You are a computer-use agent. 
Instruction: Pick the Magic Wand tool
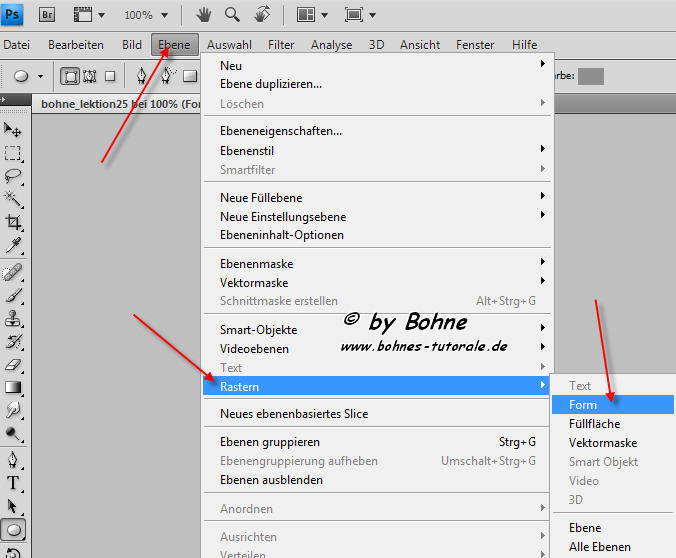coord(13,198)
